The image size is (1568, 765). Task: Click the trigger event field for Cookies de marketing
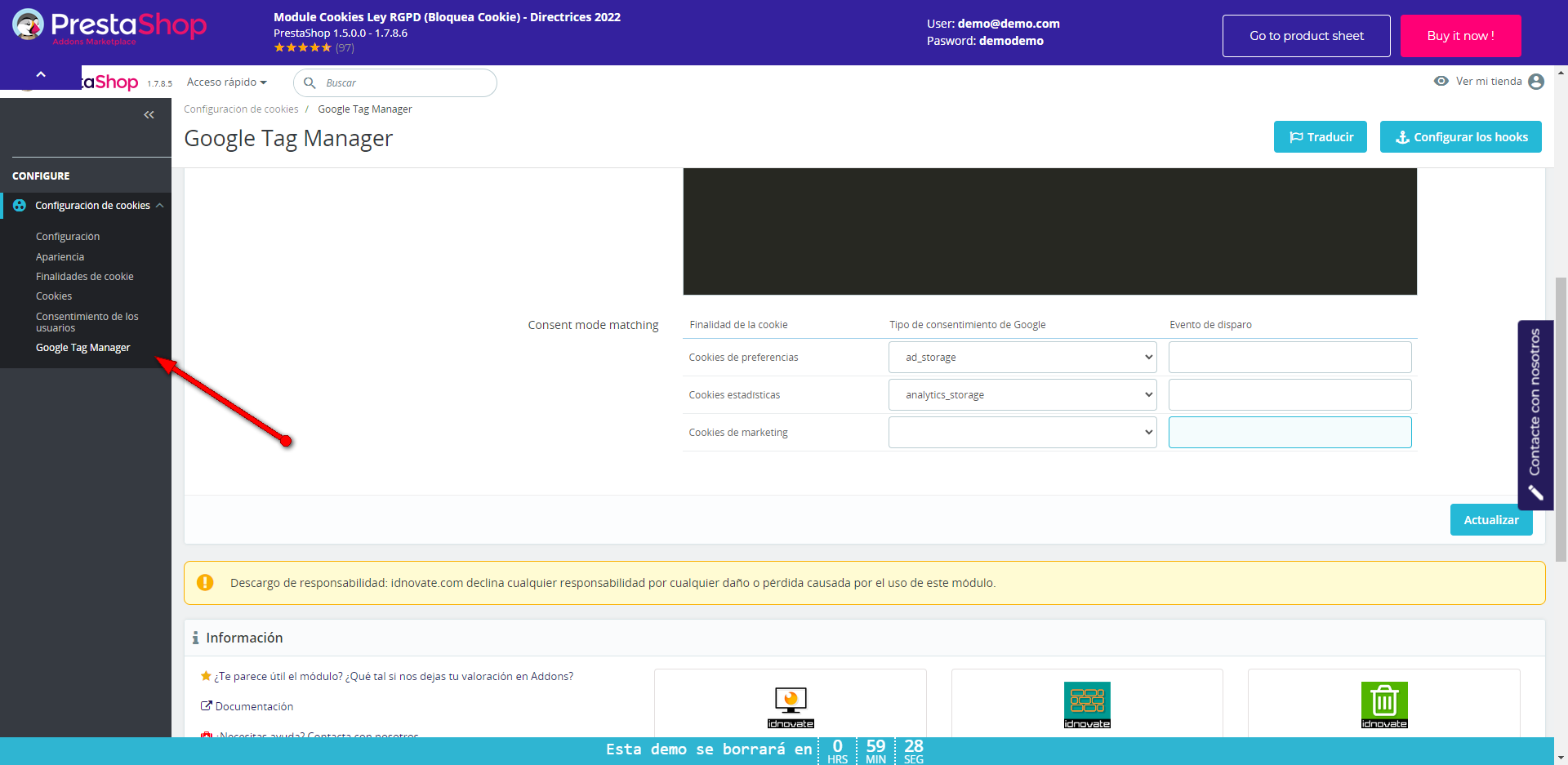point(1290,433)
